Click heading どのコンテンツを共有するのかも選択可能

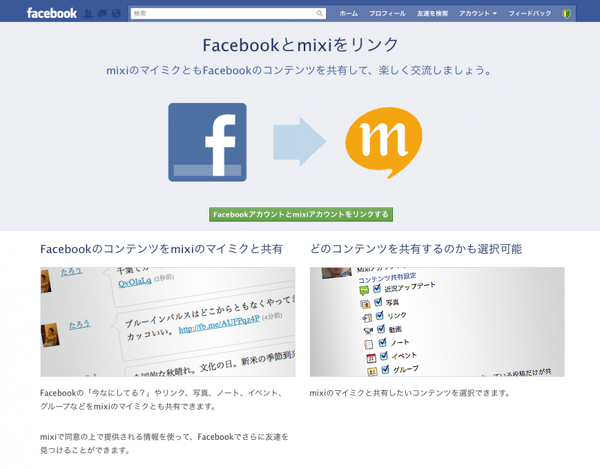pyautogui.click(x=416, y=249)
